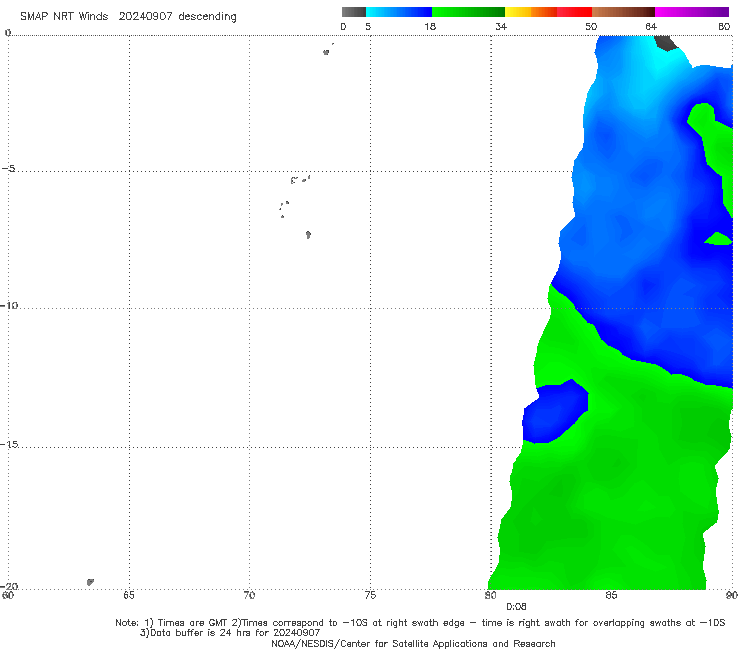
Task: Pick the magenta-purple segment of the colorbar
Action: (x=692, y=12)
